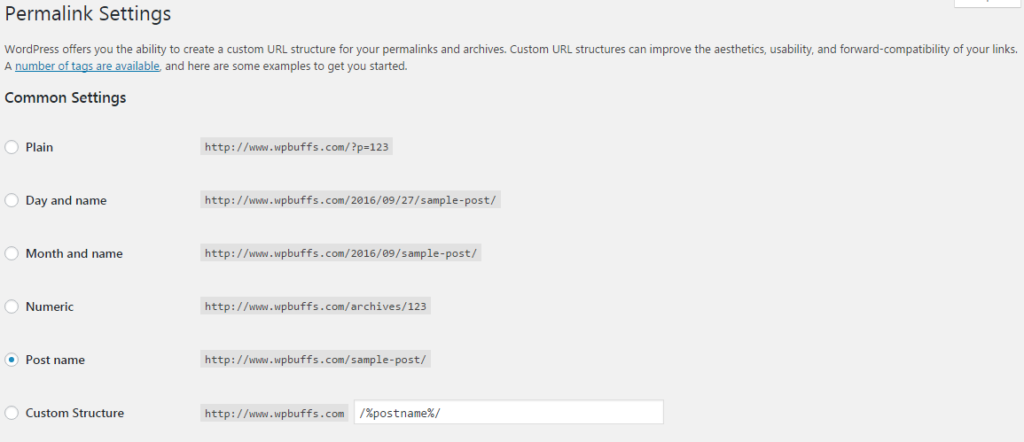Click the ?p=123 example URL
This screenshot has height=442, width=1024.
pyautogui.click(x=296, y=147)
